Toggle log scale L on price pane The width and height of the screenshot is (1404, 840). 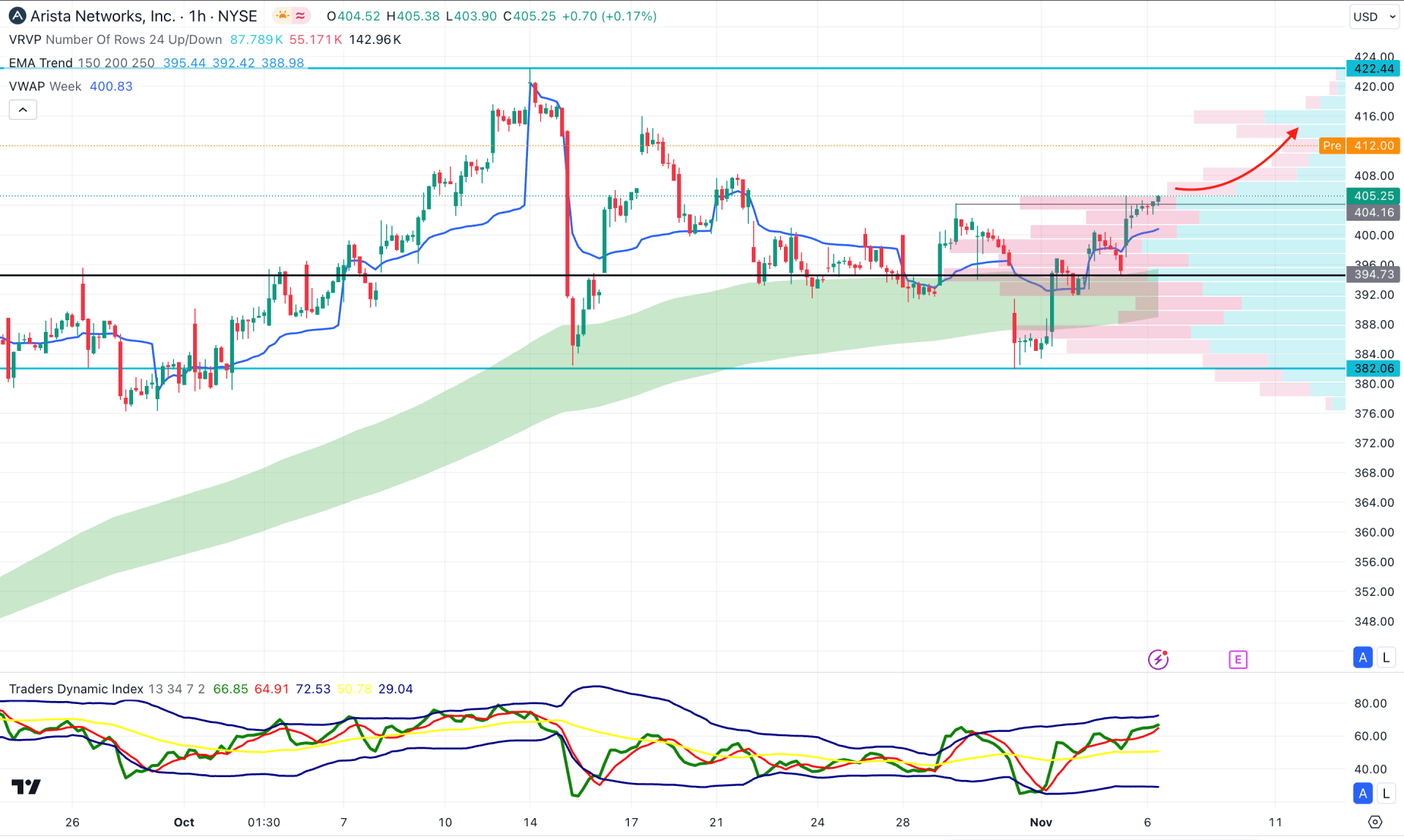(1386, 657)
